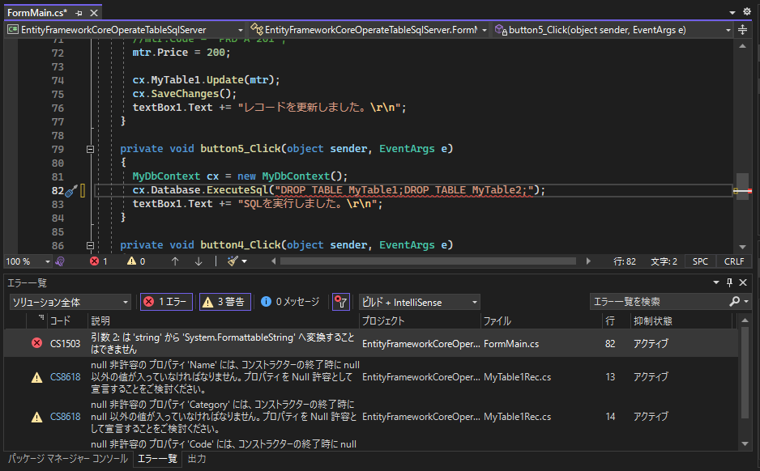This screenshot has width=760, height=471.
Task: Toggle the 3 警告 filter button
Action: (224, 301)
